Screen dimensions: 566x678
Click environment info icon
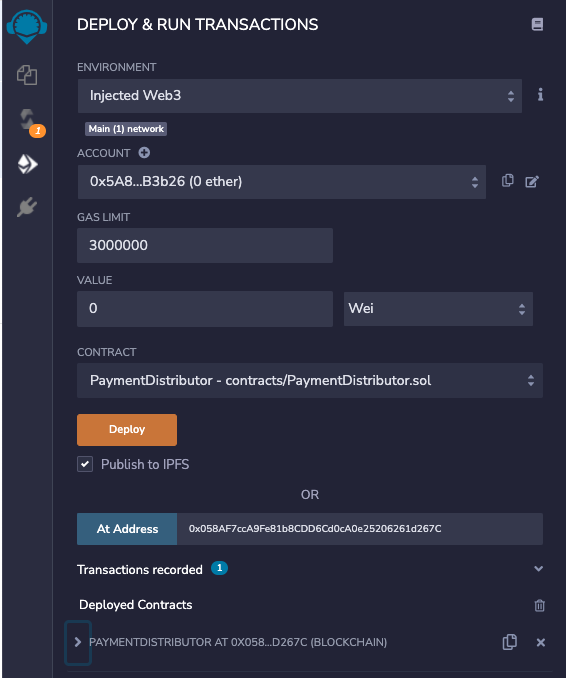pos(540,95)
